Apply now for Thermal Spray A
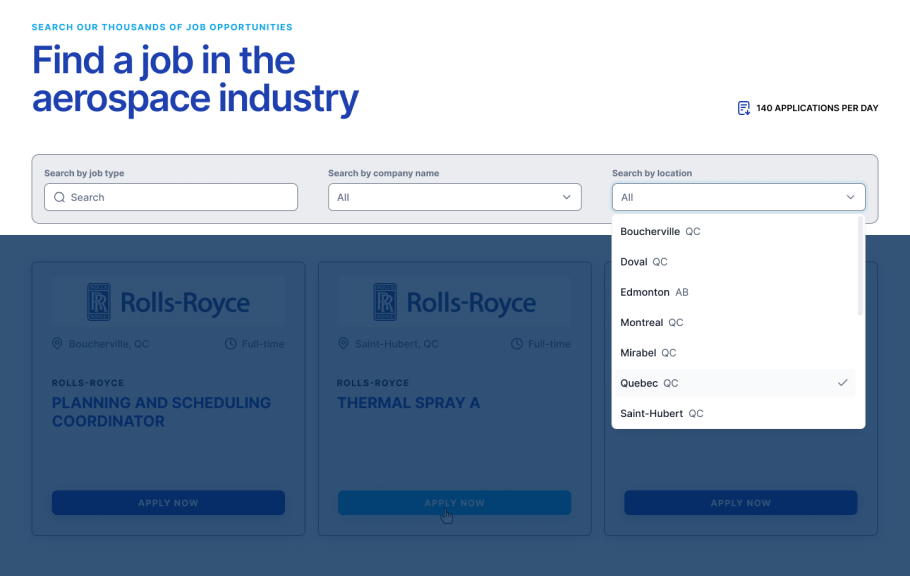This screenshot has height=576, width=910. [x=454, y=503]
